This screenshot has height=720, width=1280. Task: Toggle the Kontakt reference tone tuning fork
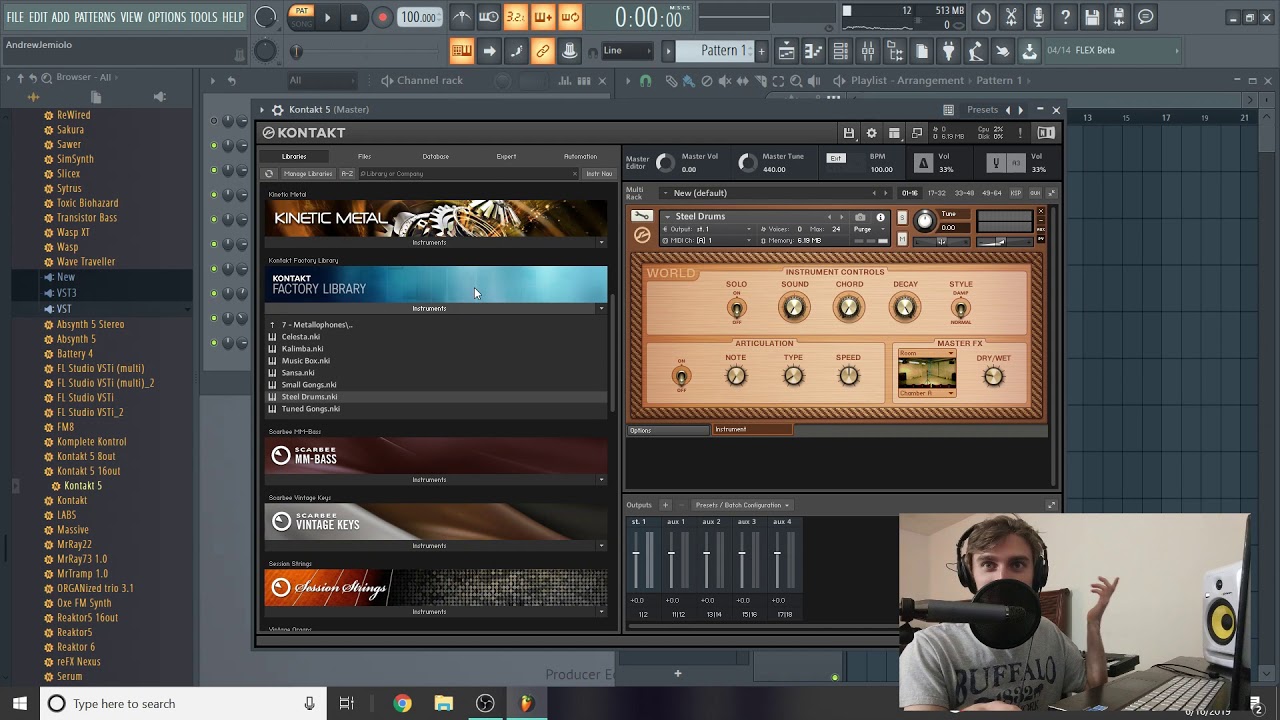pyautogui.click(x=995, y=163)
